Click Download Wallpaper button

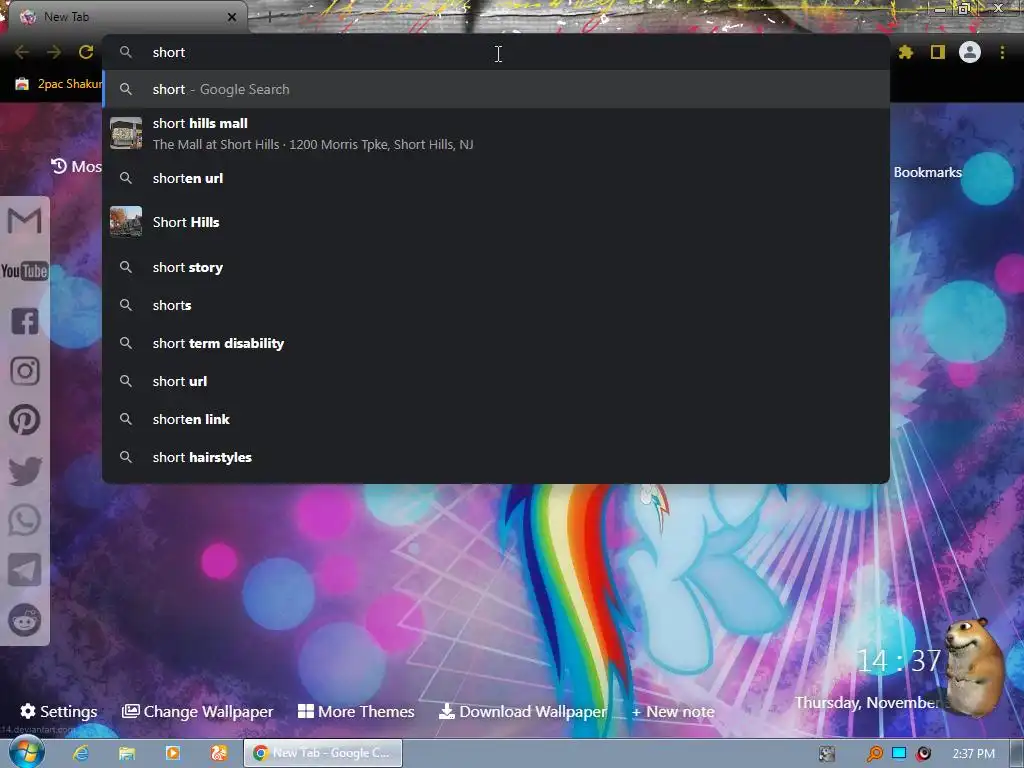522,711
